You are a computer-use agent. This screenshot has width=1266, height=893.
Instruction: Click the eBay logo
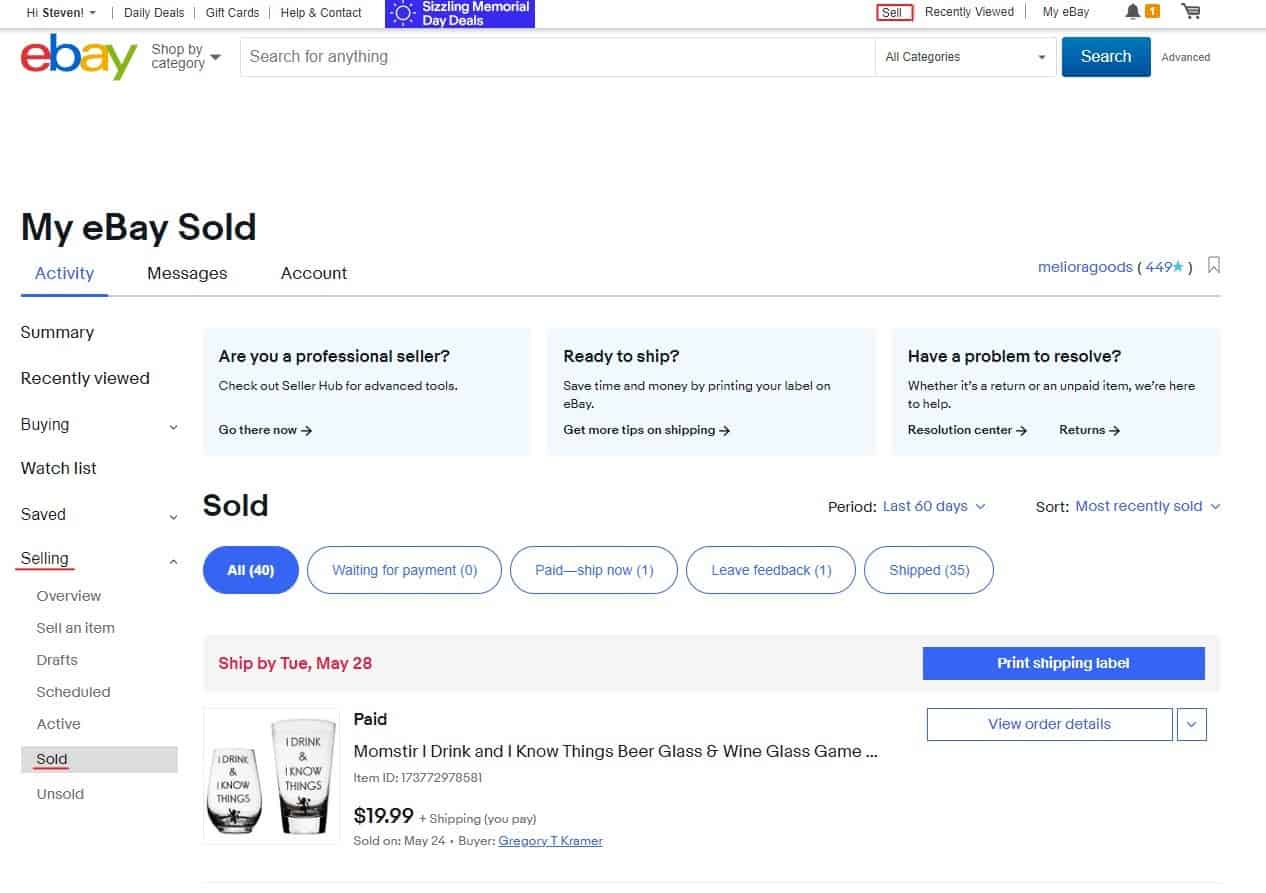pyautogui.click(x=79, y=57)
